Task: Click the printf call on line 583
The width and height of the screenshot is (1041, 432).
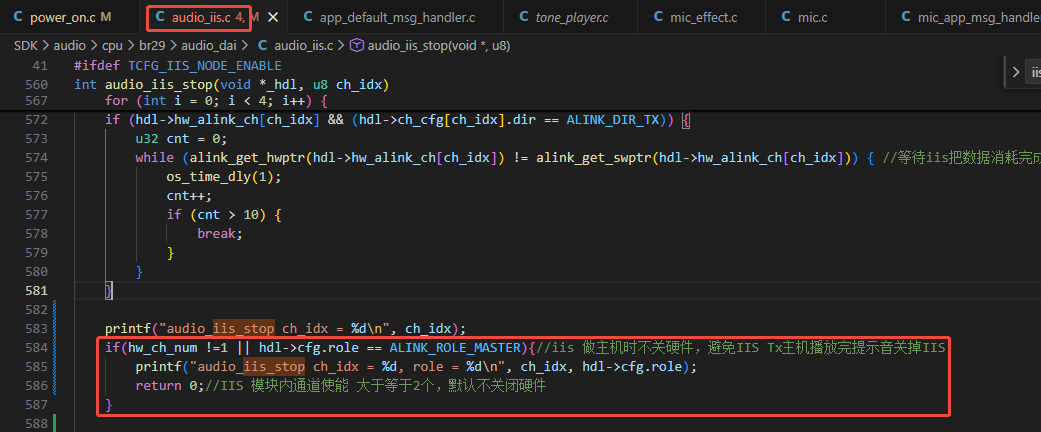Action: (x=285, y=328)
